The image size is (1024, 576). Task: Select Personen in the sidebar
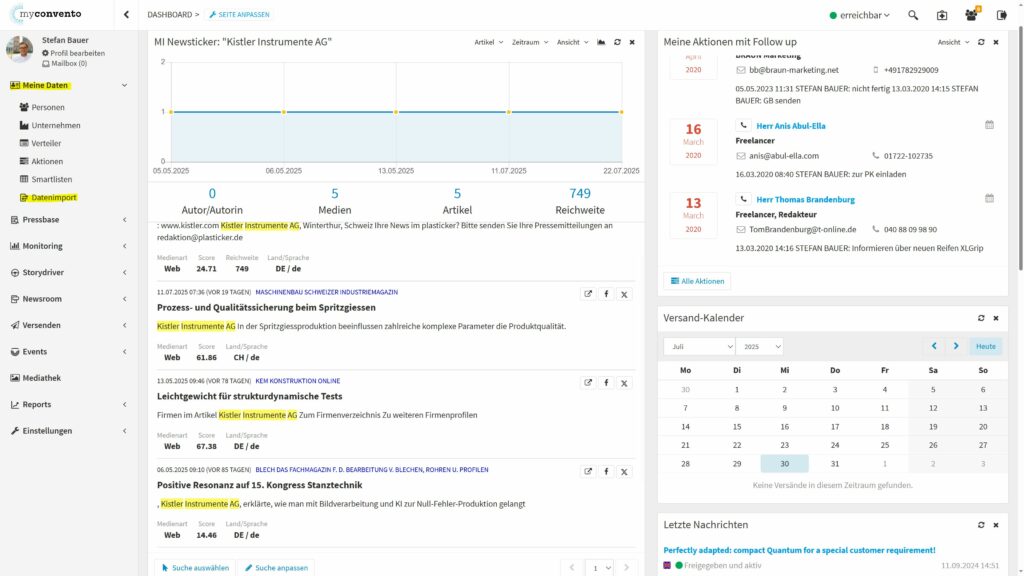pyautogui.click(x=42, y=107)
